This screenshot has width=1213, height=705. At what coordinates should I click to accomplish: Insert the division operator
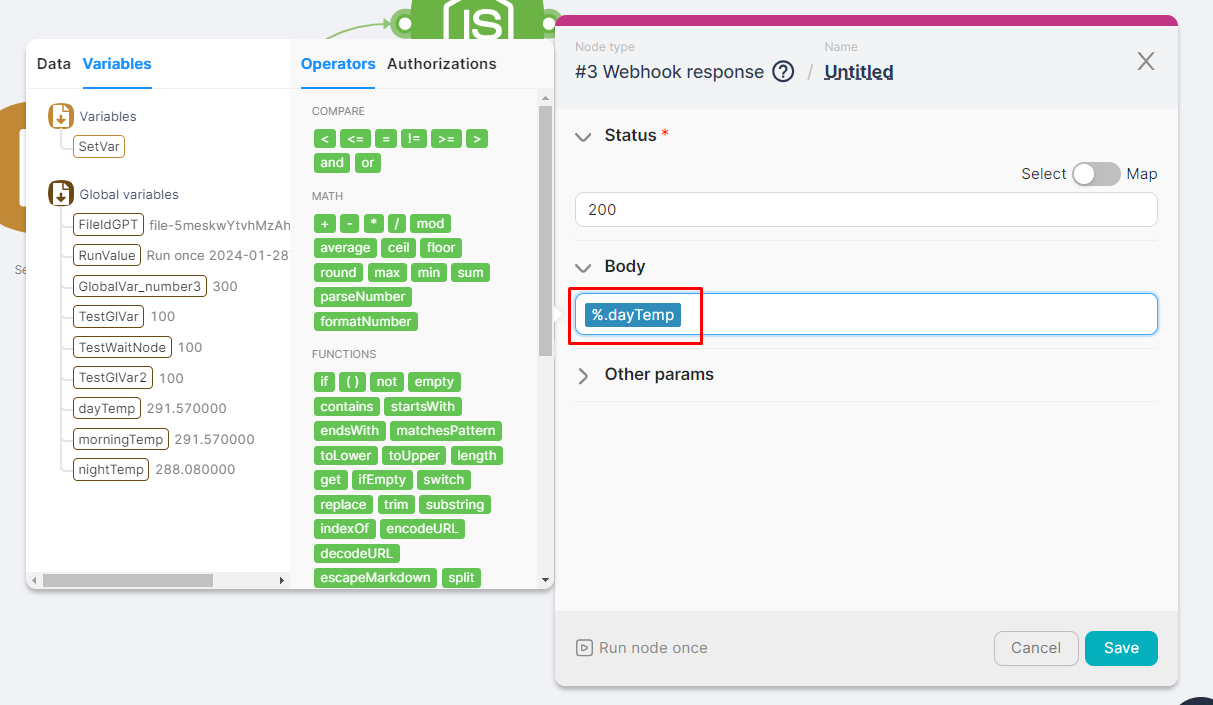[396, 224]
